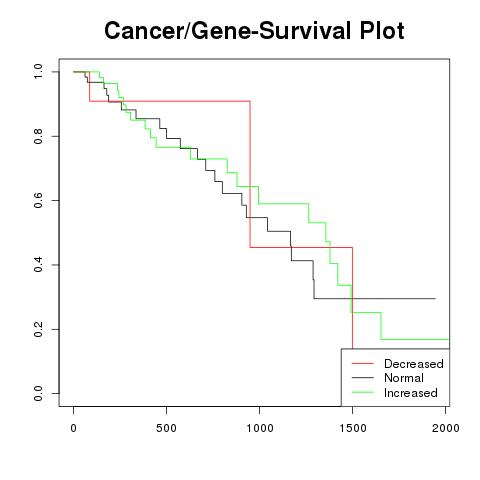
Task: Select the Normal legend label
Action: [x=404, y=378]
